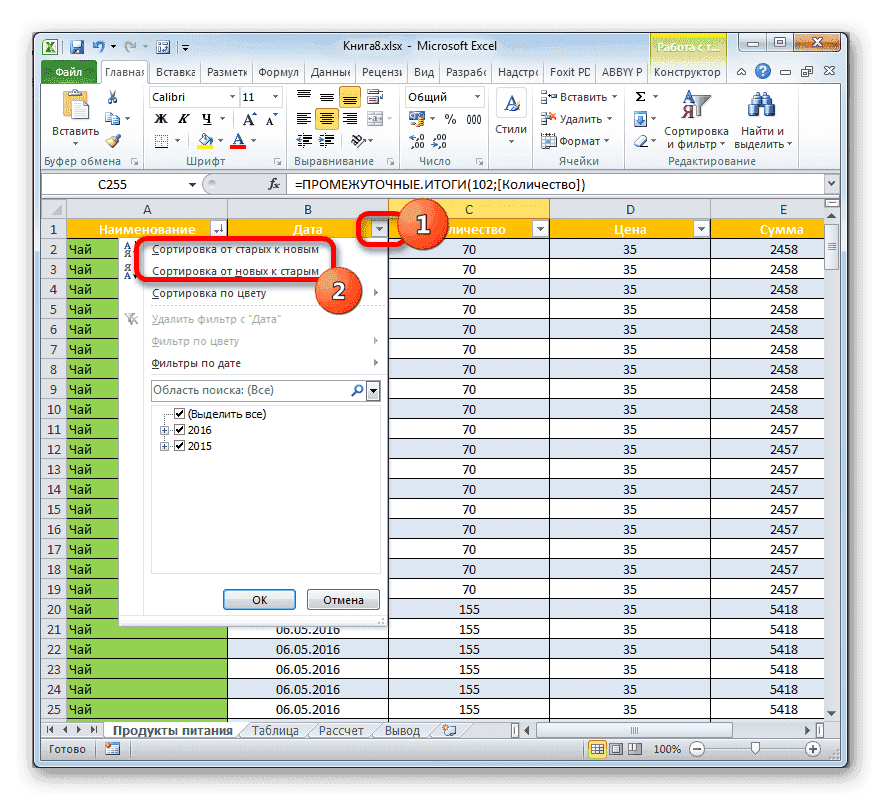Open the Количество column filter dropdown

click(539, 228)
